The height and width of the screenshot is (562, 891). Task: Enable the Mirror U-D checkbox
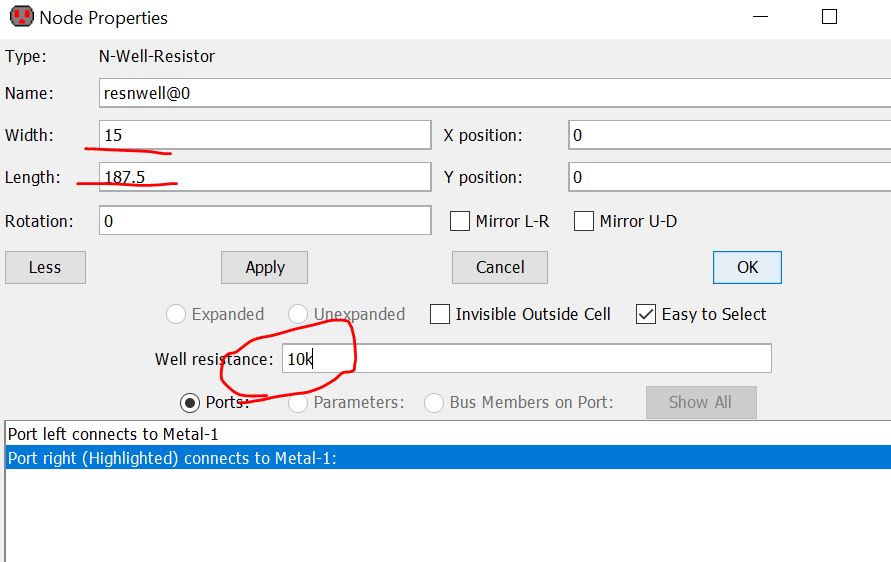[584, 221]
